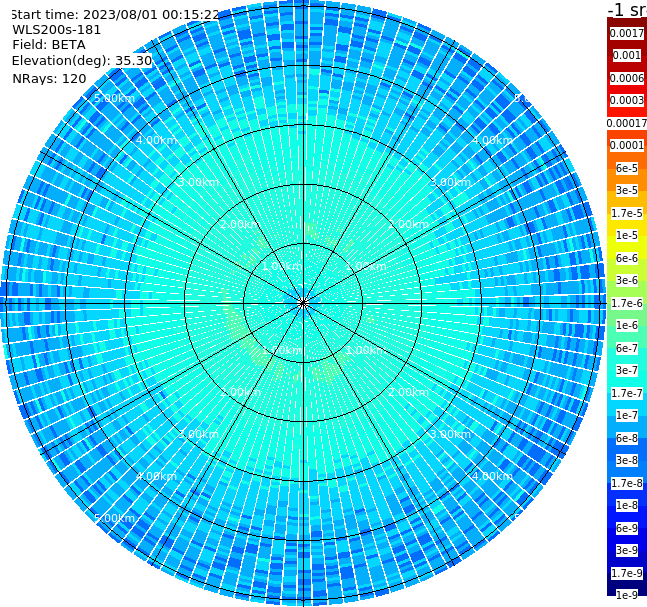Click the 0.0003 colorbar label
This screenshot has width=647, height=607.
tap(627, 100)
